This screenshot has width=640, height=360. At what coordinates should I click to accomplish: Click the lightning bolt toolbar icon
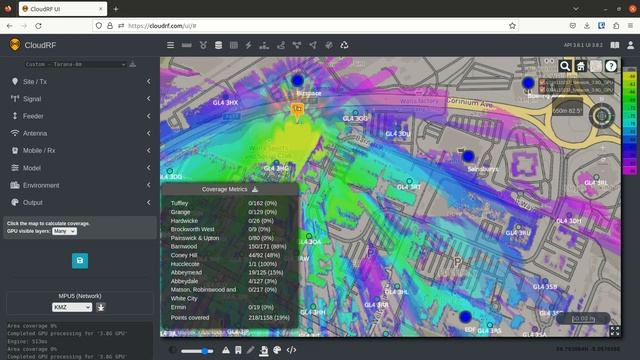pos(248,45)
